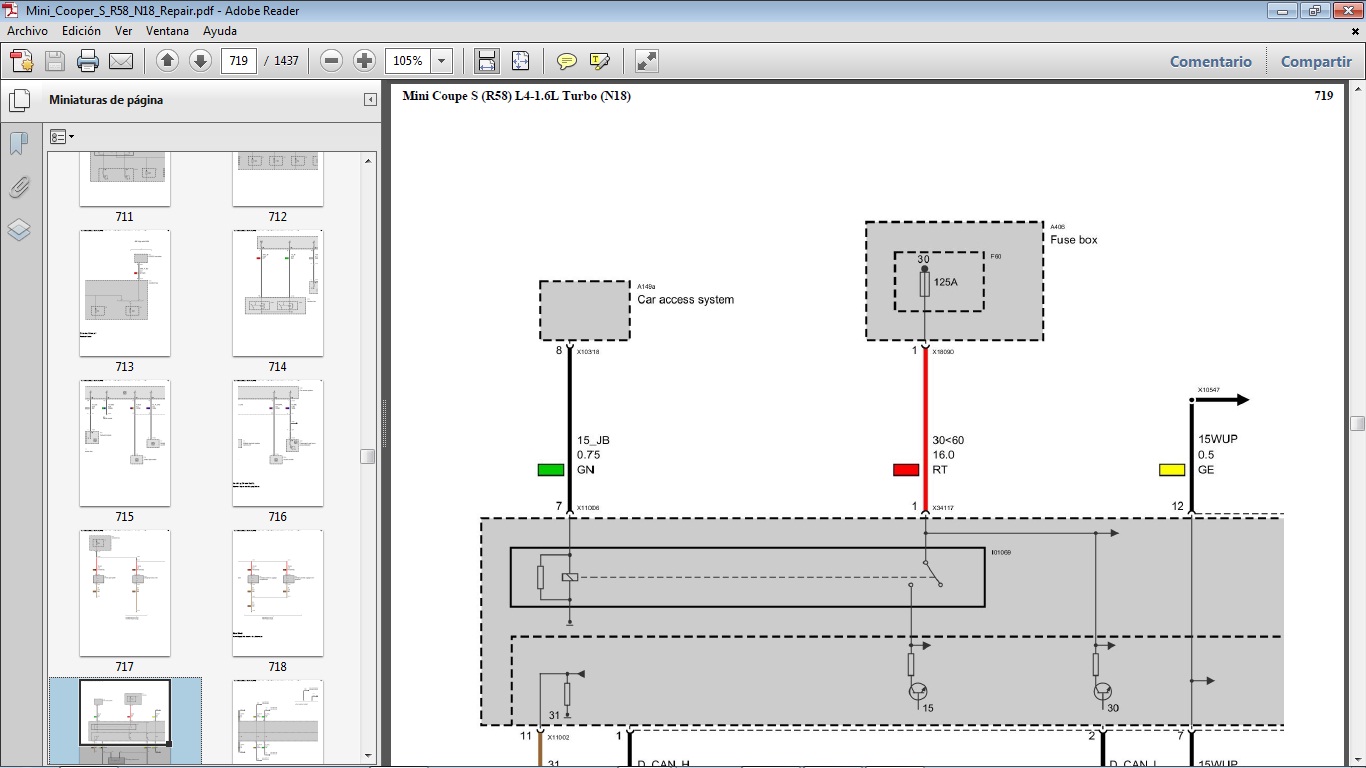The height and width of the screenshot is (768, 1366).
Task: Open the Ver menu
Action: tap(124, 31)
